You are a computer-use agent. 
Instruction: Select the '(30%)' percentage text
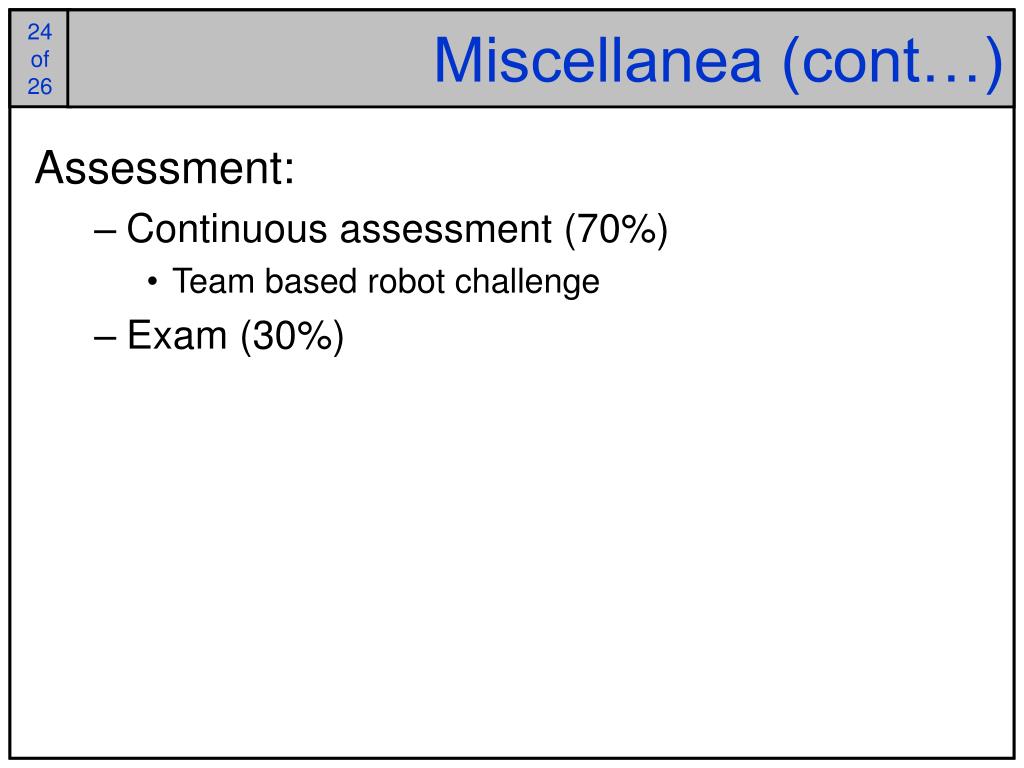[x=292, y=337]
